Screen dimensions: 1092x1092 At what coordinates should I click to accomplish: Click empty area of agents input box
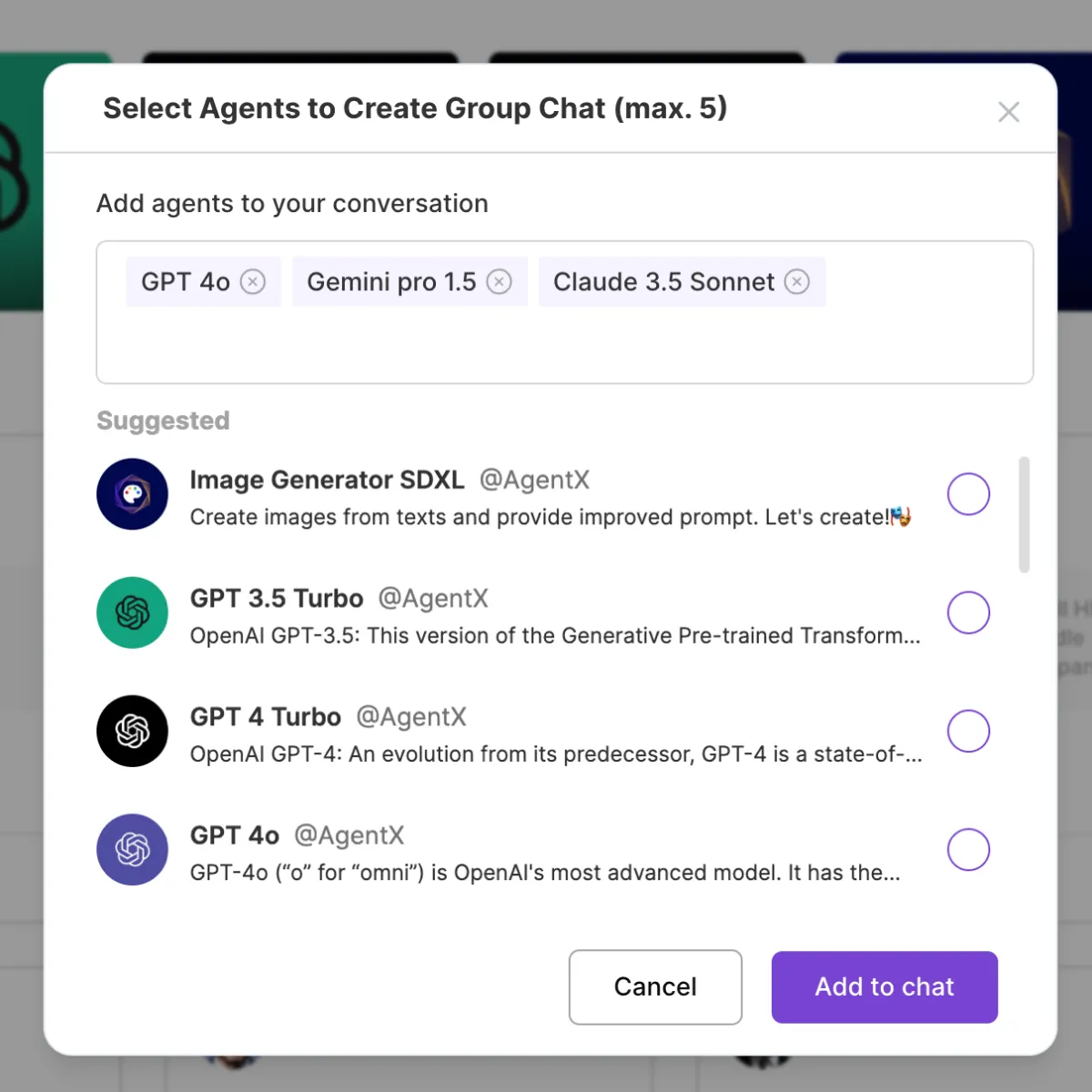(x=564, y=346)
